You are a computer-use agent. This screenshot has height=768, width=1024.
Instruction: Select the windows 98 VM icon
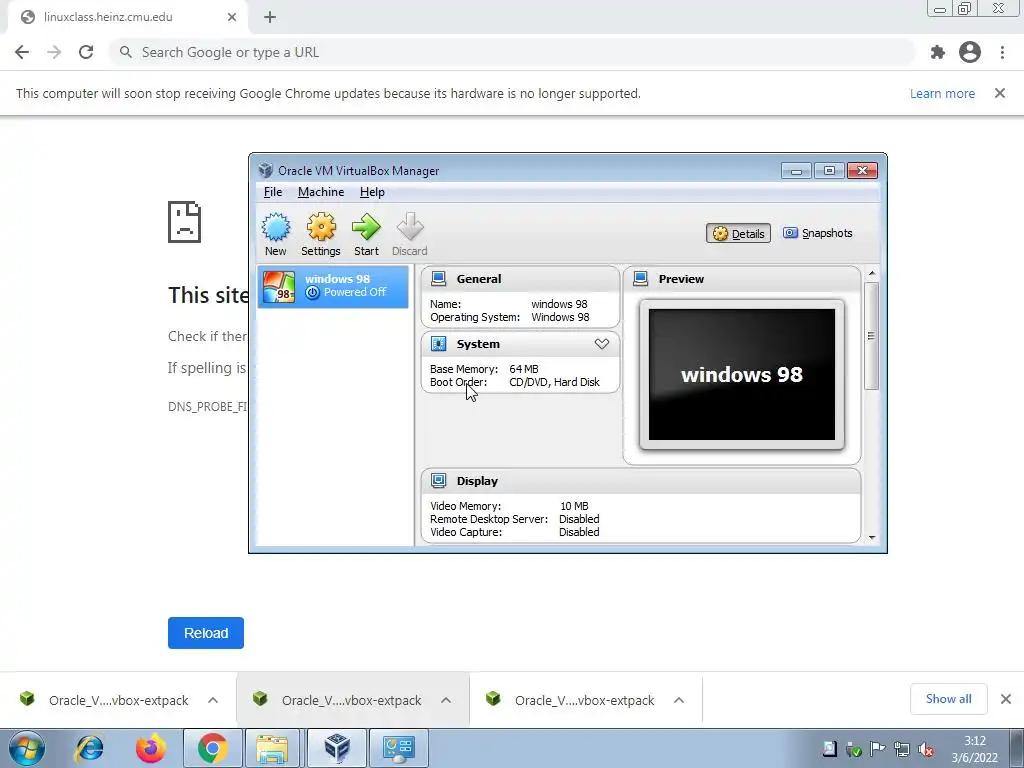(279, 287)
